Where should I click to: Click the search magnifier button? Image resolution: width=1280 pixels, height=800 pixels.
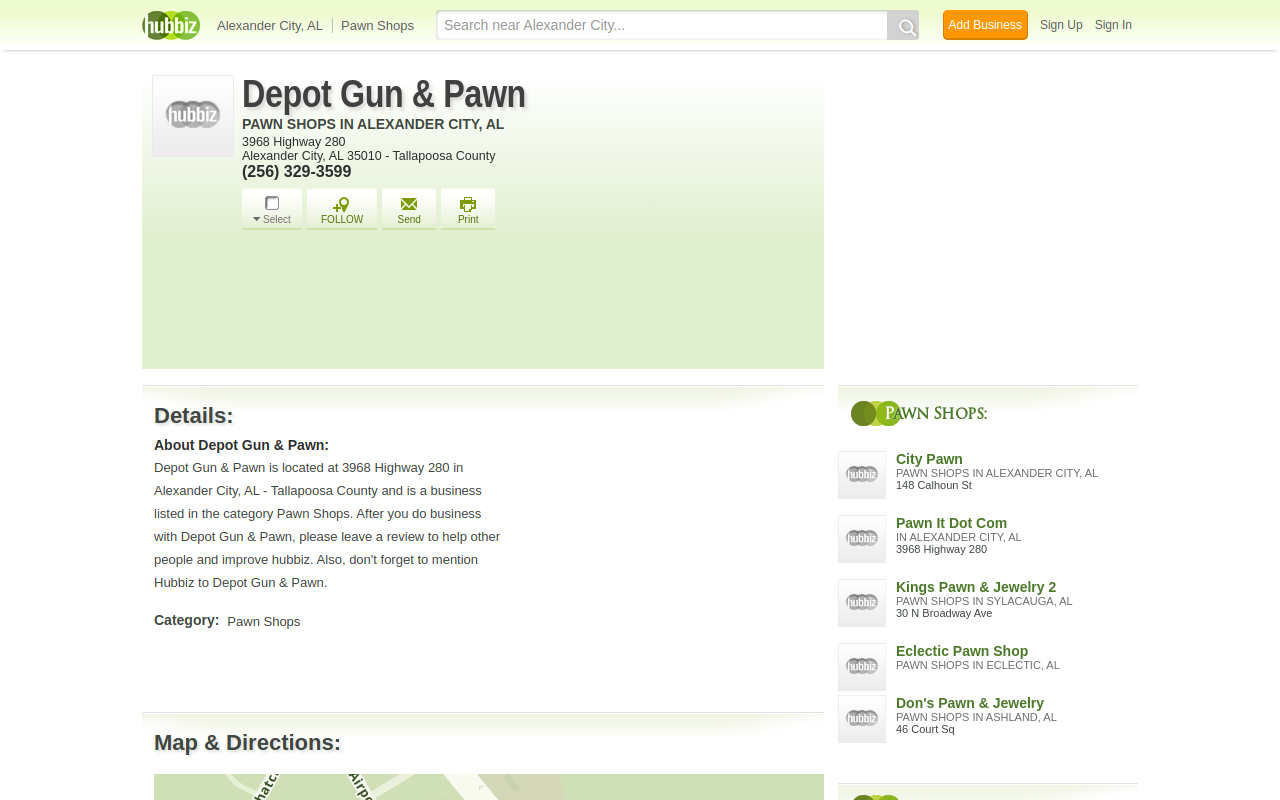pyautogui.click(x=904, y=26)
